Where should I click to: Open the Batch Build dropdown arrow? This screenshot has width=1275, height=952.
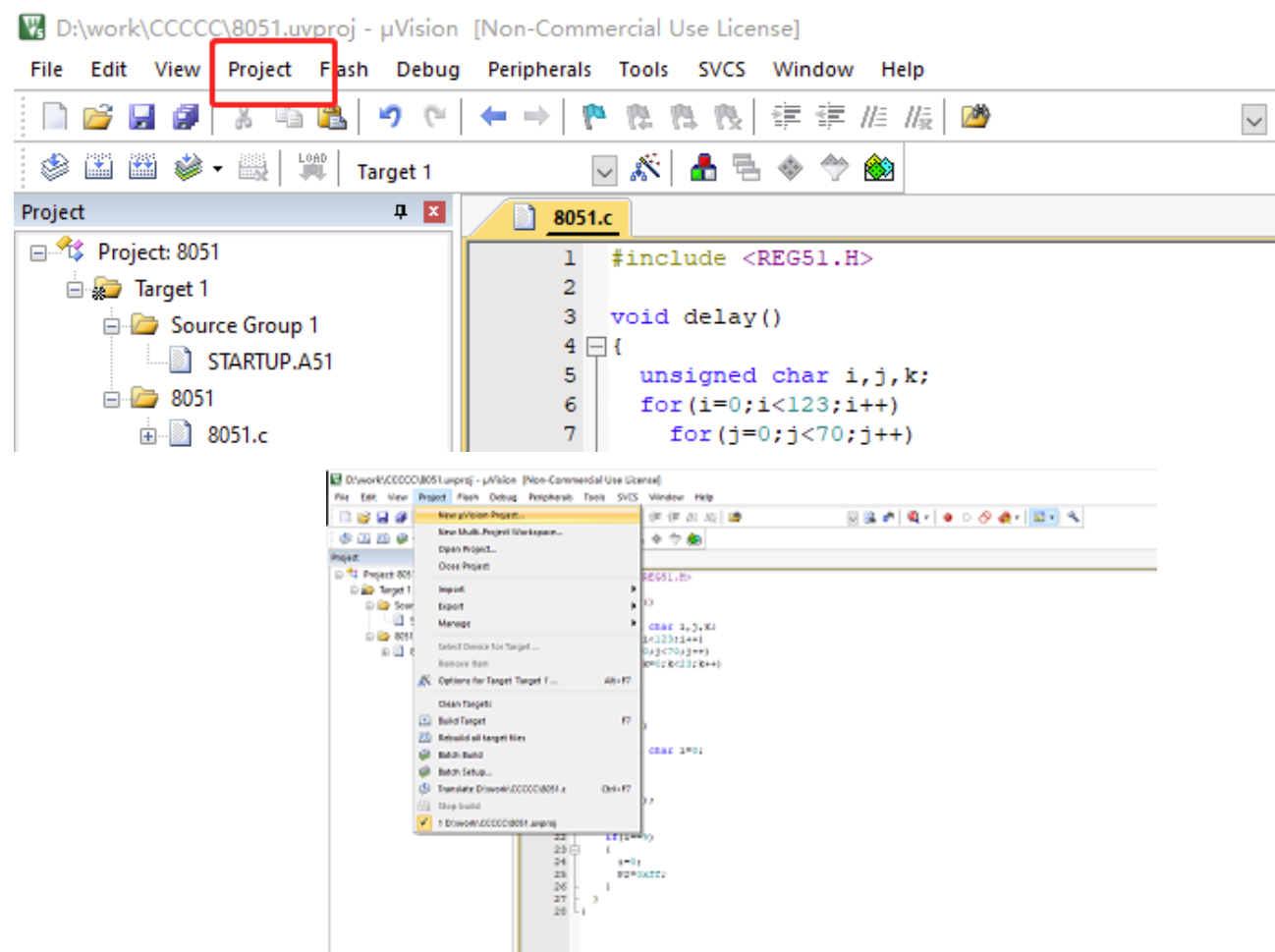click(217, 169)
